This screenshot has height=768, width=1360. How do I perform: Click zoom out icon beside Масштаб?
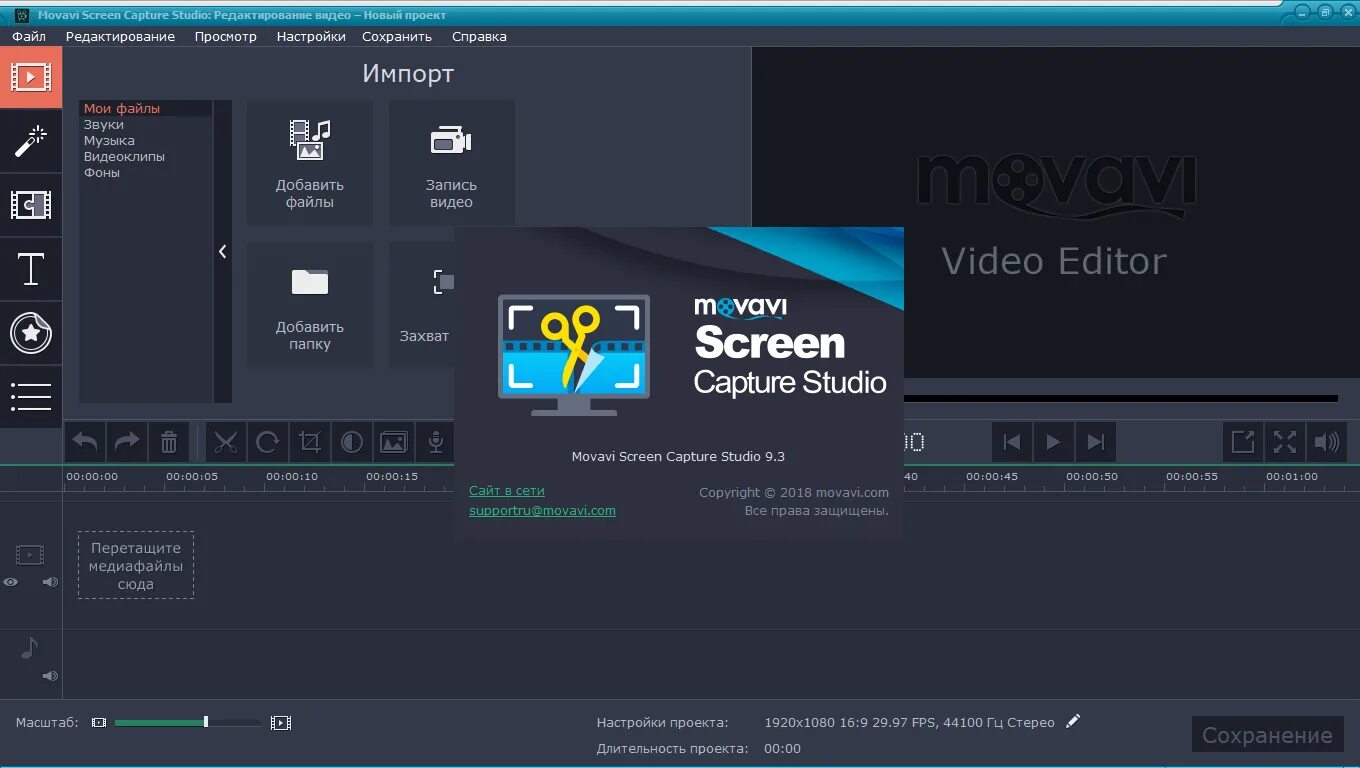[x=98, y=722]
